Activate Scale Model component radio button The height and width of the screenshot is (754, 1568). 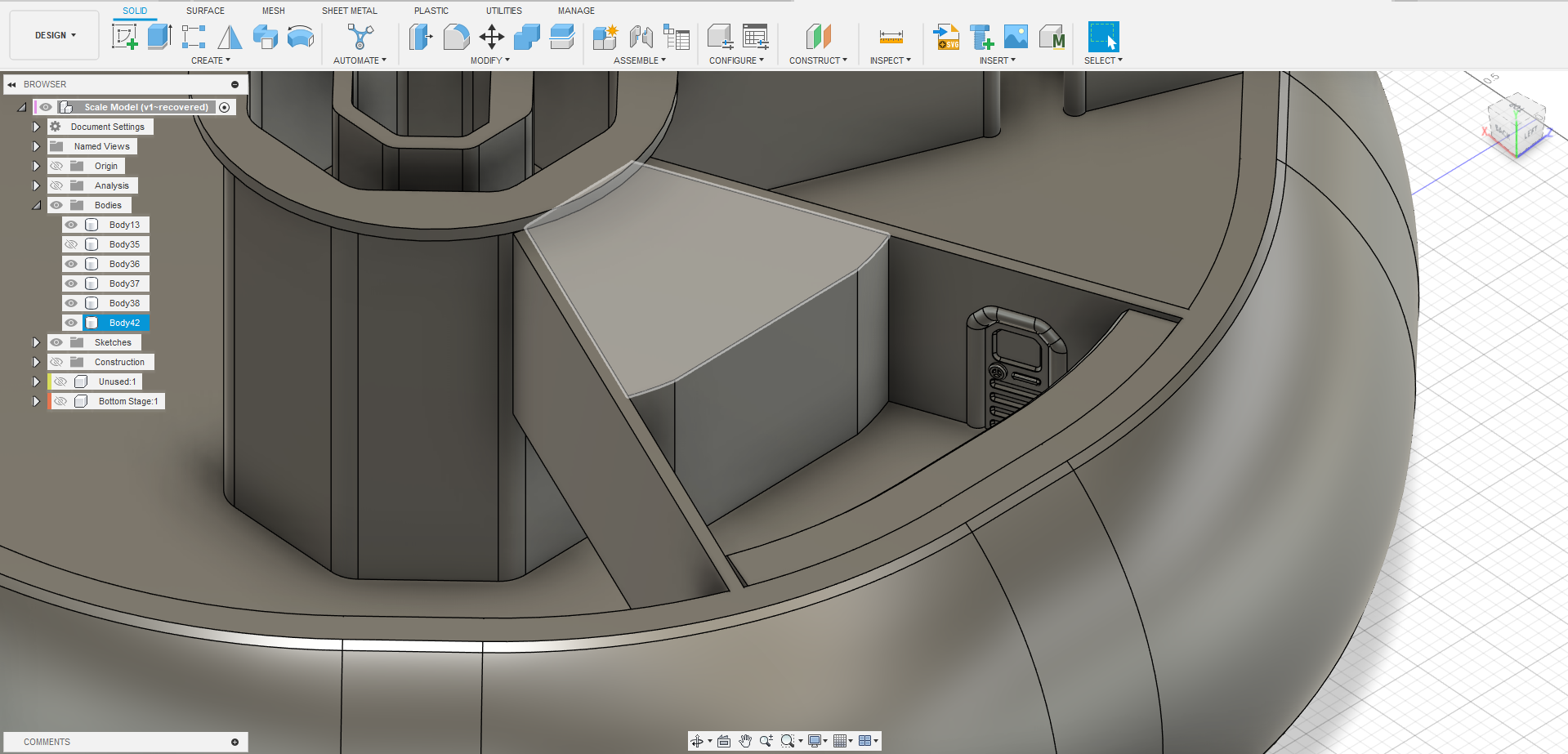click(225, 107)
